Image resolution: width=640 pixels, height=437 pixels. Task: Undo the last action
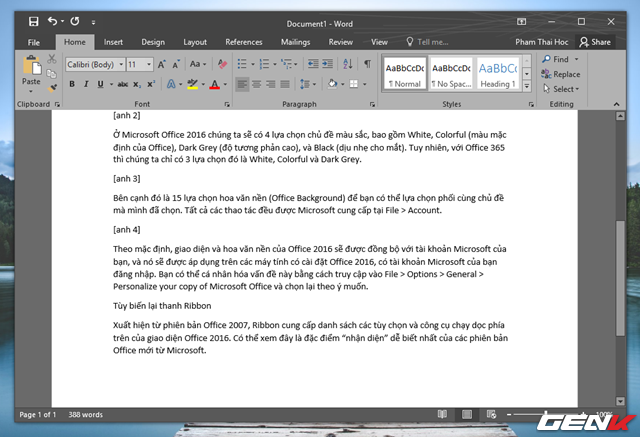[52, 21]
